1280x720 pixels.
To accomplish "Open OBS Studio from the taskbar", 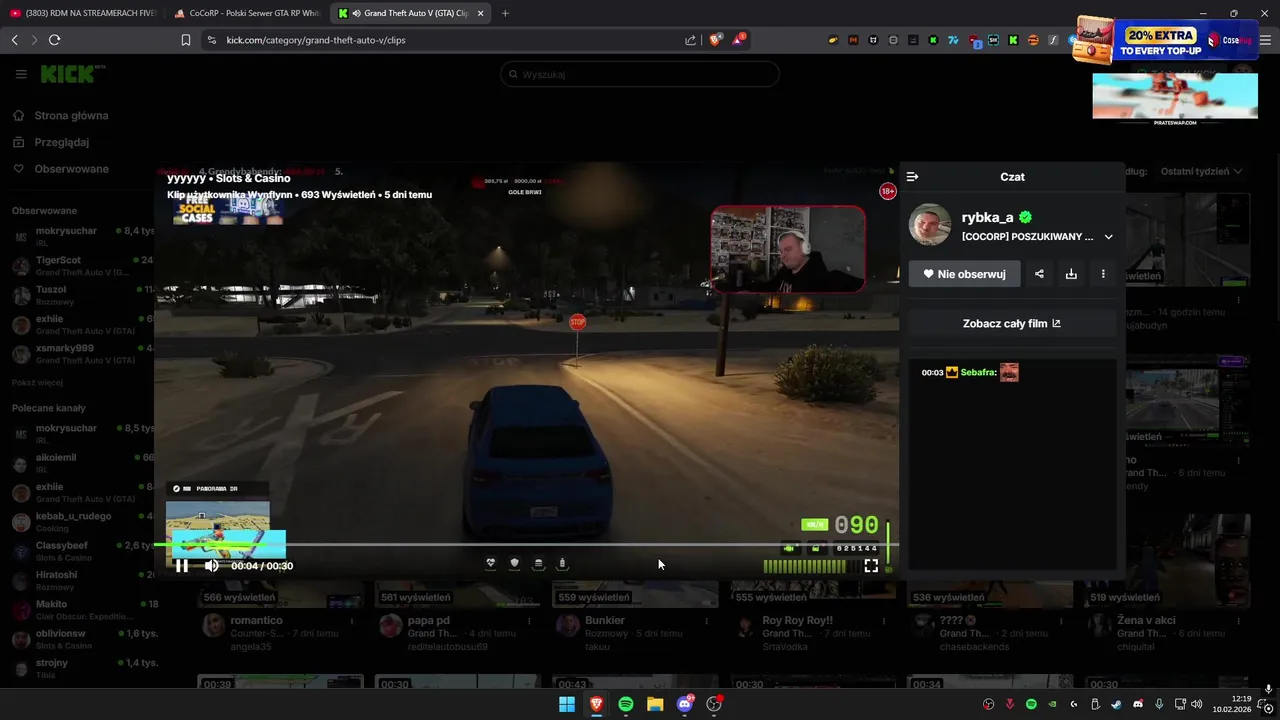I will [714, 704].
